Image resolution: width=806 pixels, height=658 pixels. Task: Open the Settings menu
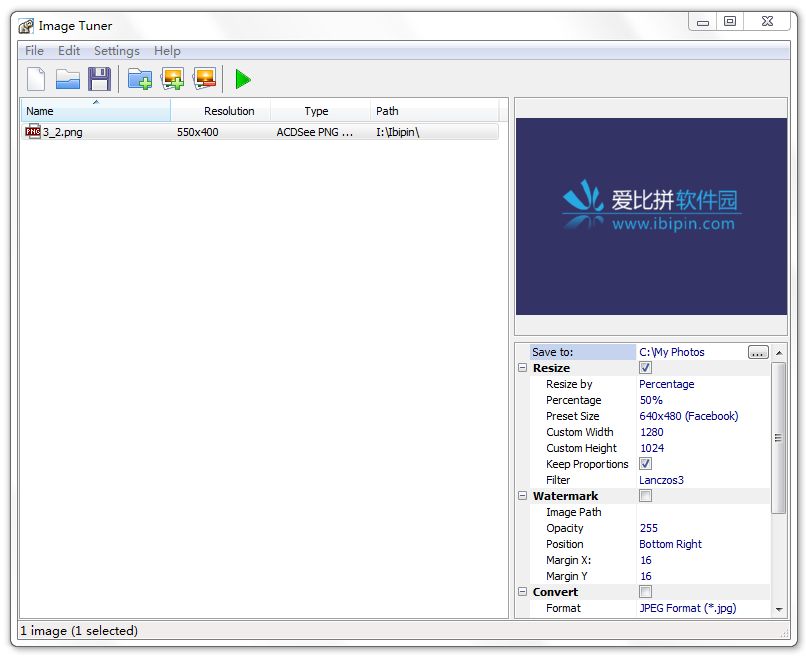(x=117, y=50)
